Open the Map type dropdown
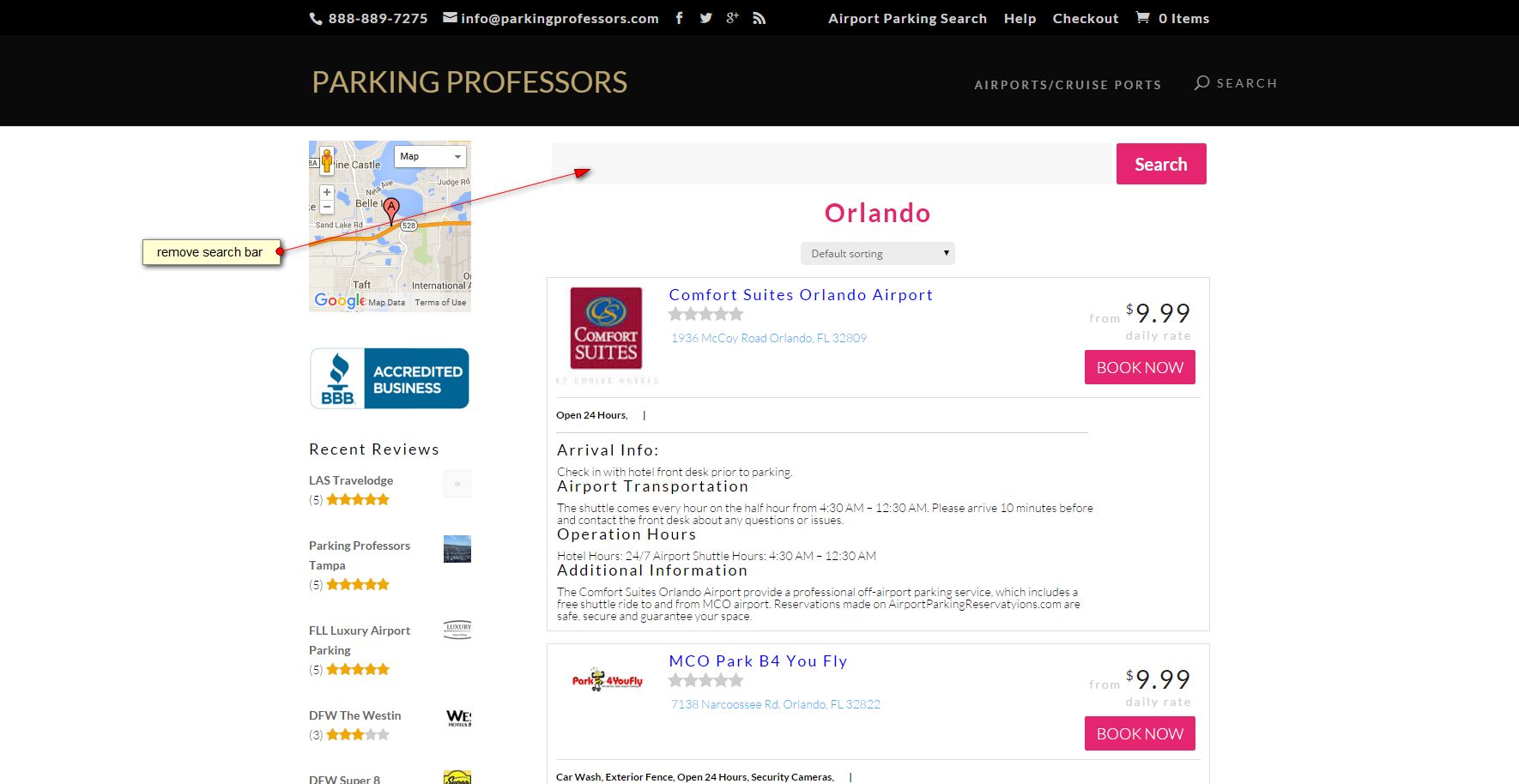Image resolution: width=1519 pixels, height=784 pixels. [431, 156]
